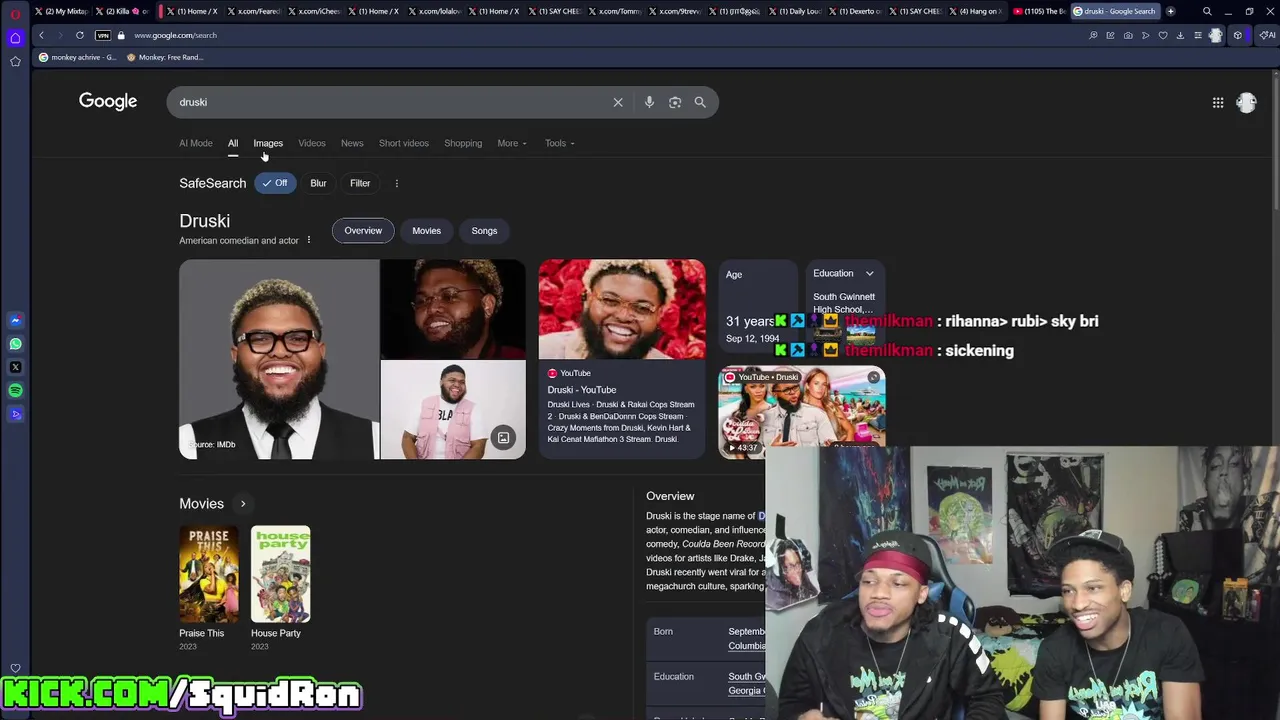
Task: Open Spotify in the Opera sidebar
Action: 15,390
